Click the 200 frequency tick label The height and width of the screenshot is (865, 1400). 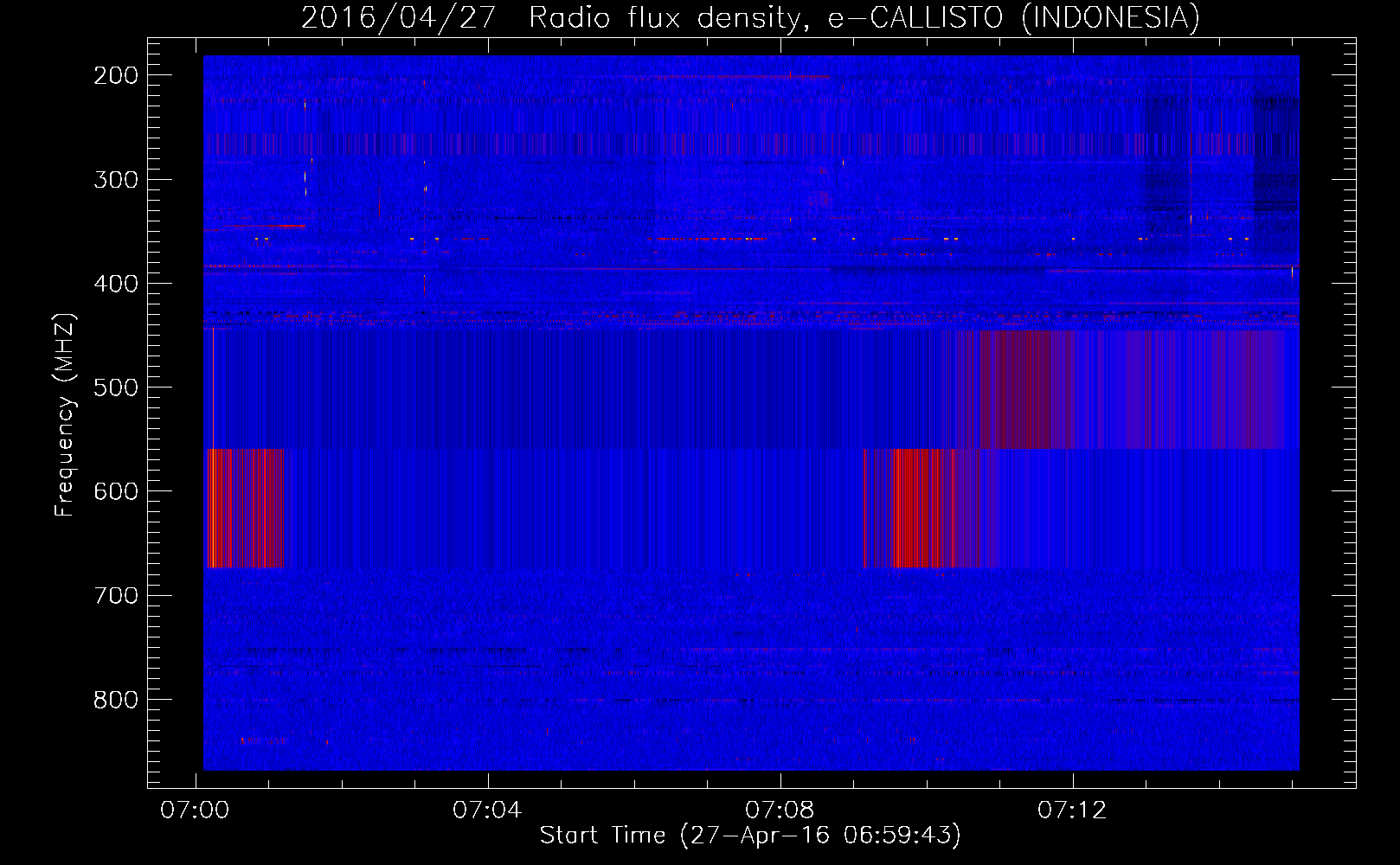[116, 75]
